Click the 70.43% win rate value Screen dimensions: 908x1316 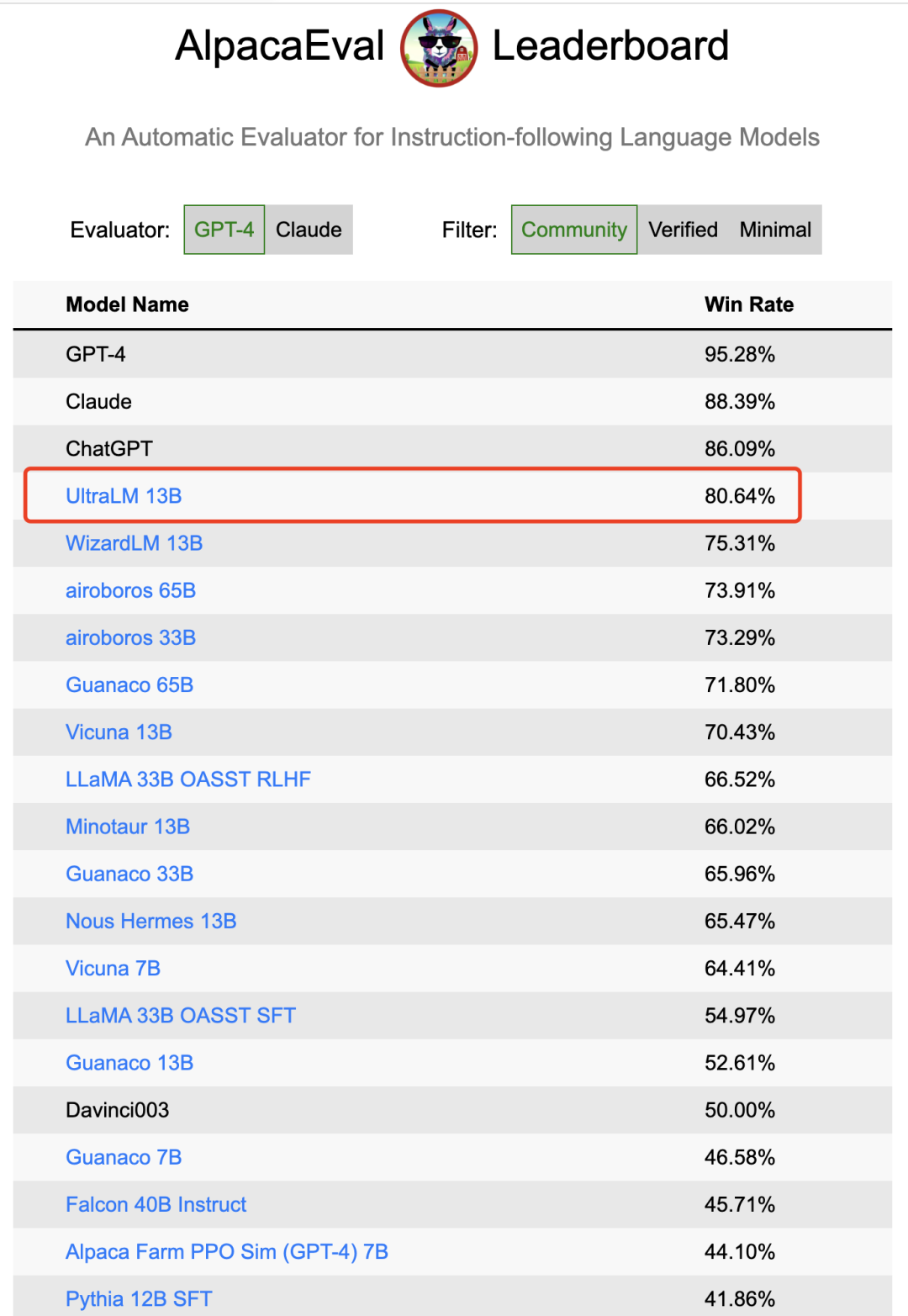(740, 732)
